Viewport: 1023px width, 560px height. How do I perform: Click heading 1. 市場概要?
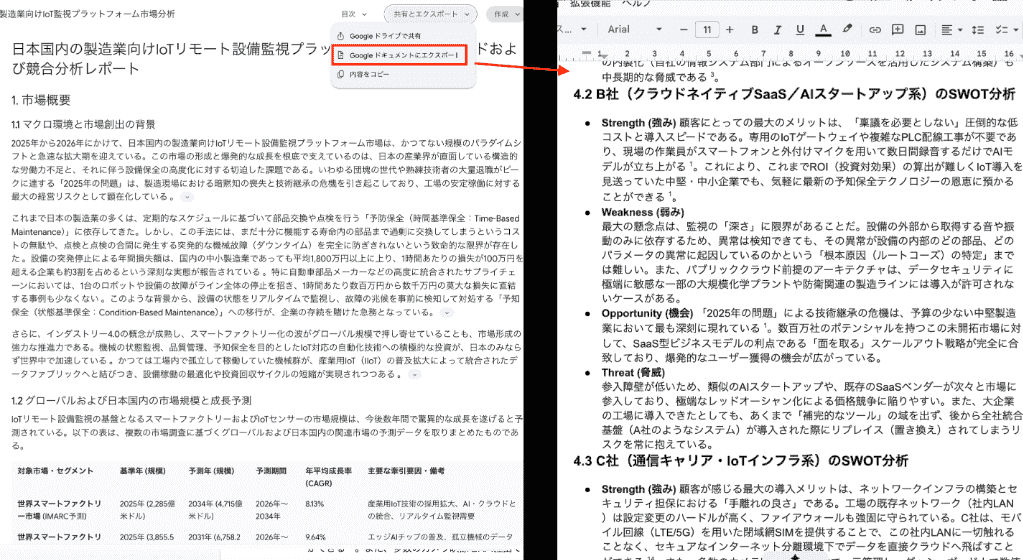point(40,100)
